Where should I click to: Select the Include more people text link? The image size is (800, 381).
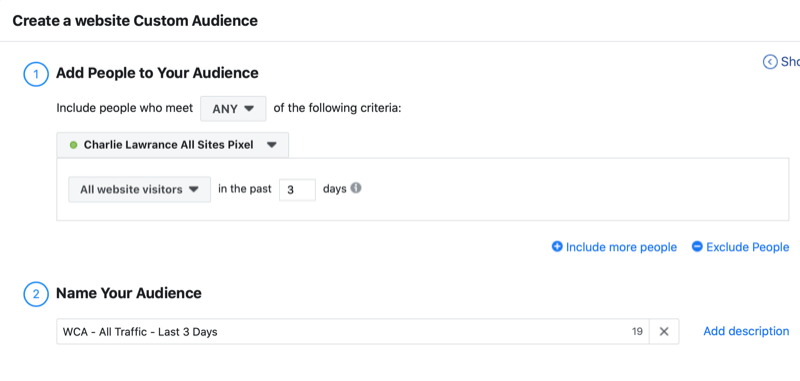tap(621, 247)
